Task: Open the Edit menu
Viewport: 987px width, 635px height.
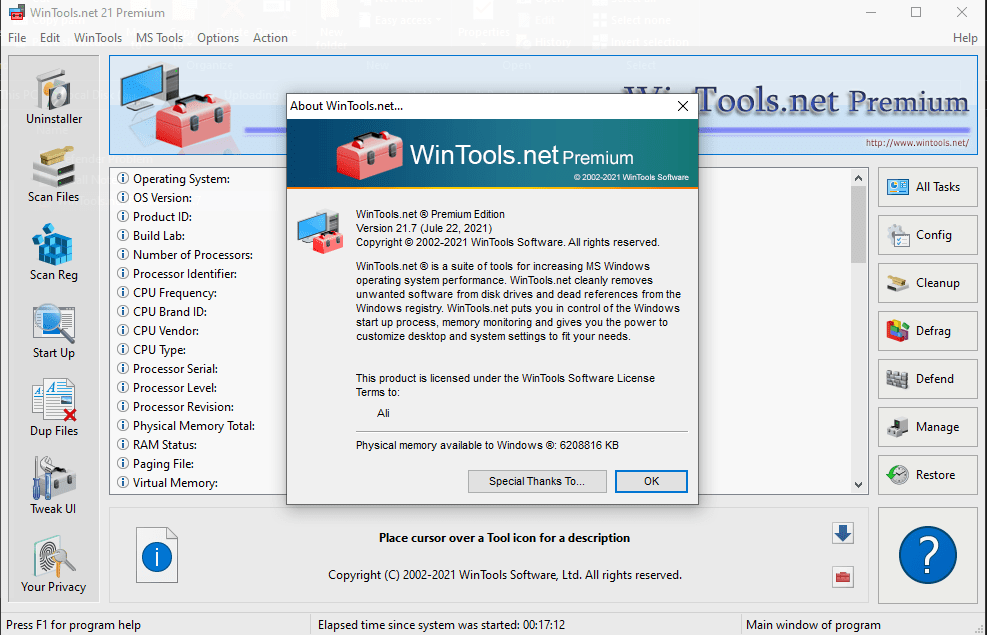Action: (50, 38)
